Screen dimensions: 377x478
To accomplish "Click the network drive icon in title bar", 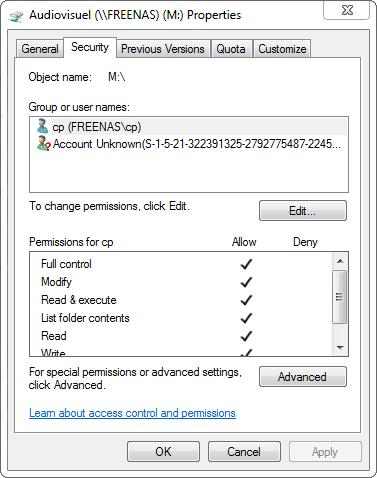I will tap(16, 16).
